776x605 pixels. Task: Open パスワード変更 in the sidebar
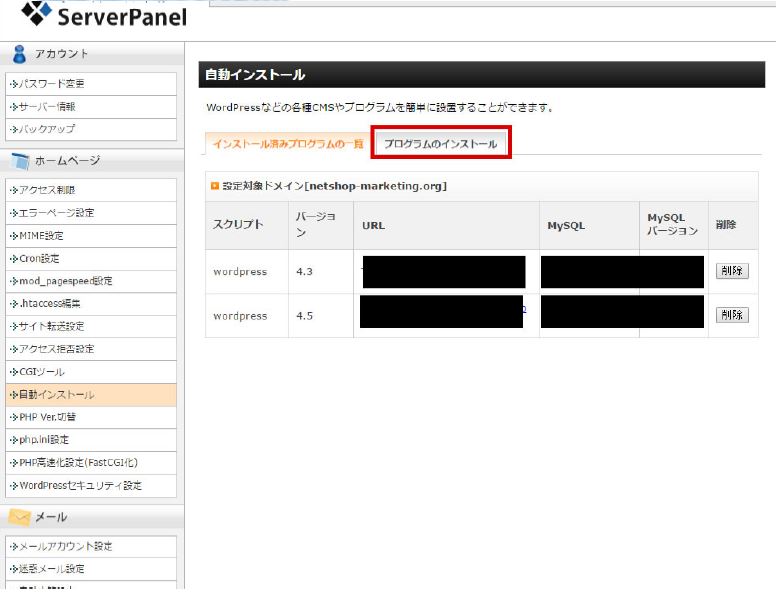(91, 84)
